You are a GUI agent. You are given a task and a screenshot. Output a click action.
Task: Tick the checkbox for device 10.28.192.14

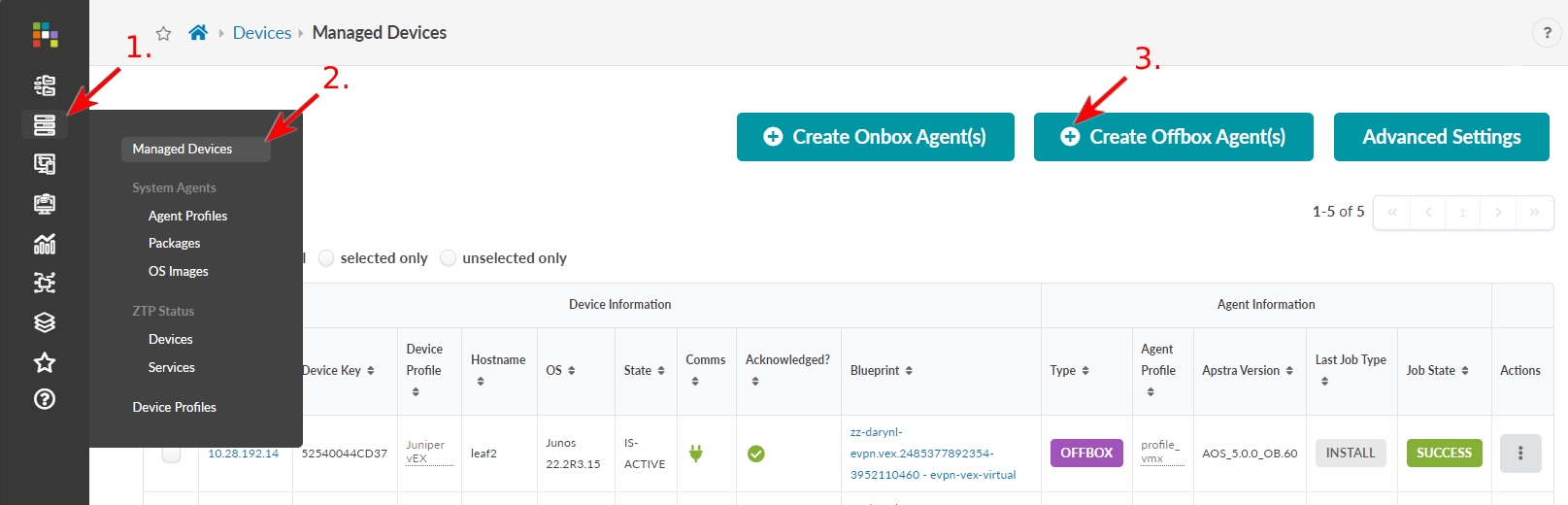(171, 454)
